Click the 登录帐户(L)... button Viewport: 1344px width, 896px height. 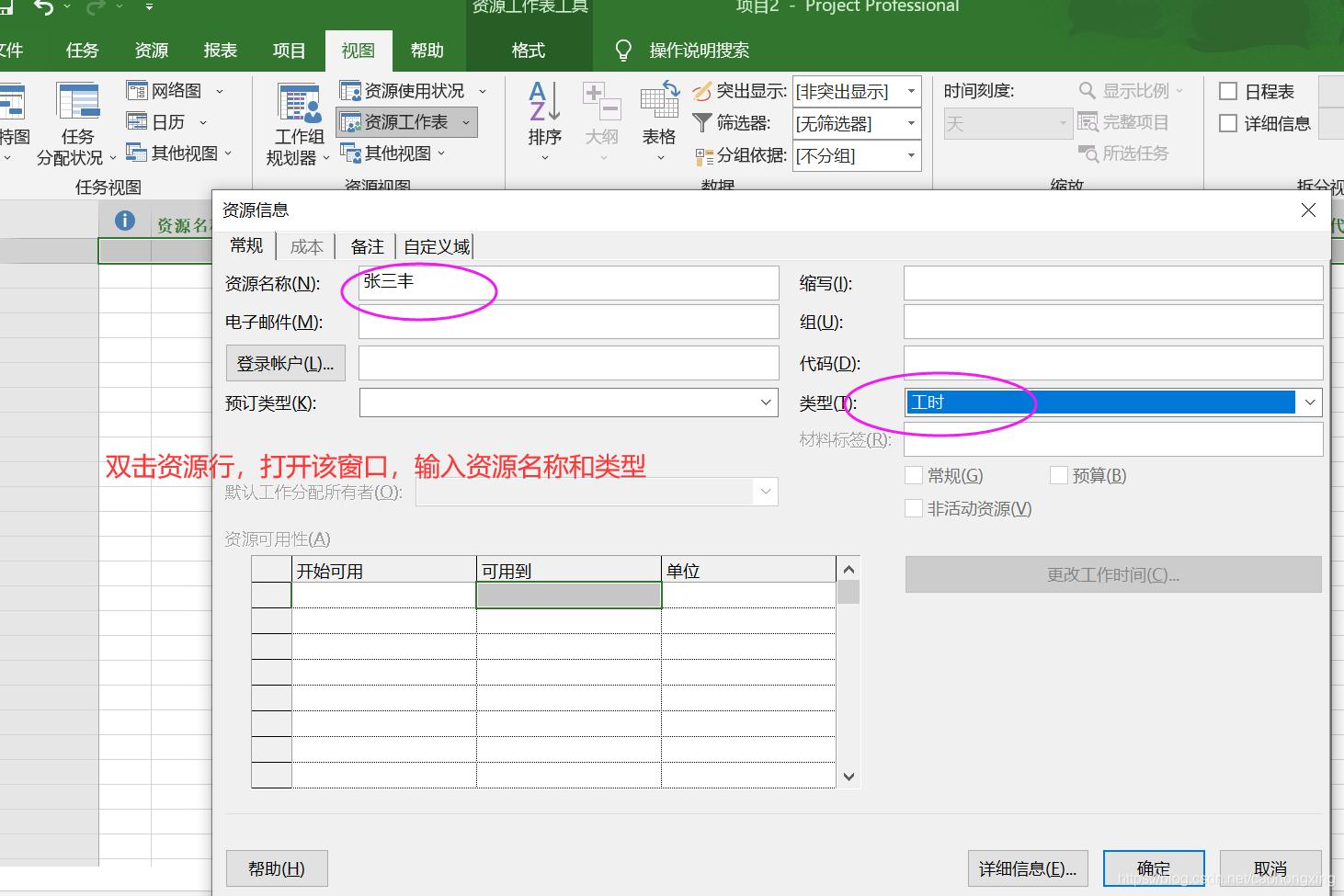pos(285,364)
